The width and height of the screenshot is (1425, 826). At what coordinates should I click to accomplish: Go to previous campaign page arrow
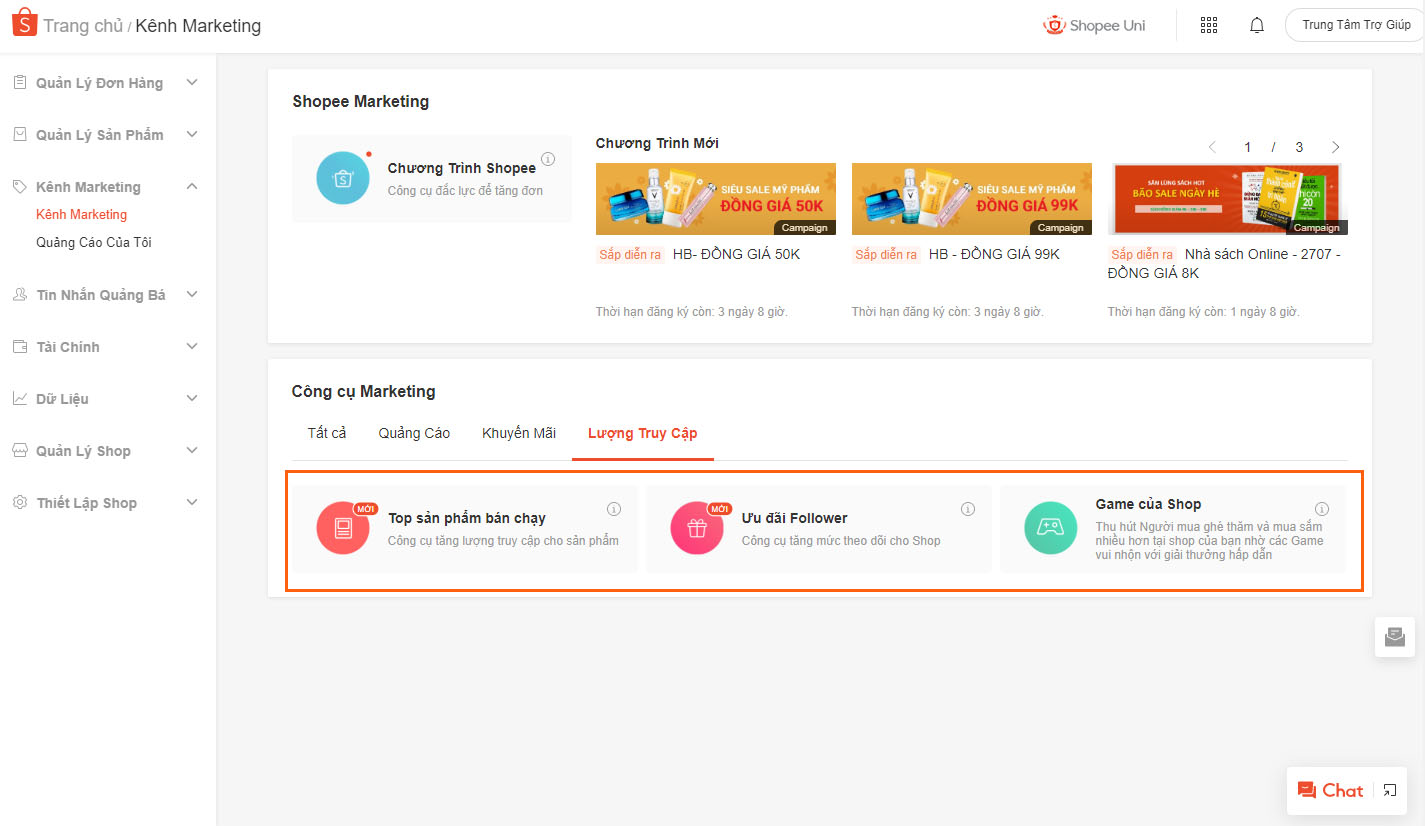1212,147
